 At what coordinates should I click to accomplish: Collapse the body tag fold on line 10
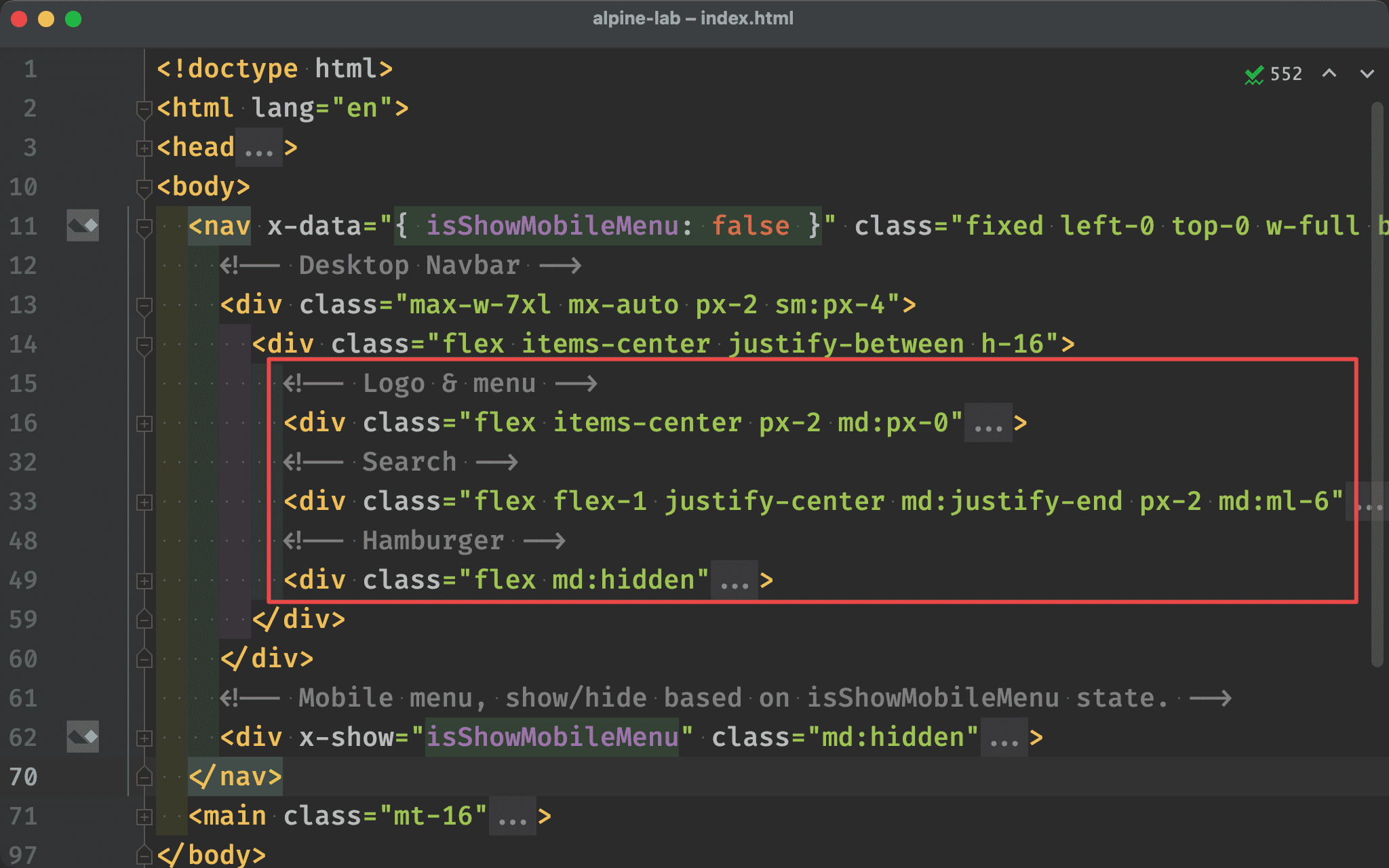pyautogui.click(x=144, y=188)
